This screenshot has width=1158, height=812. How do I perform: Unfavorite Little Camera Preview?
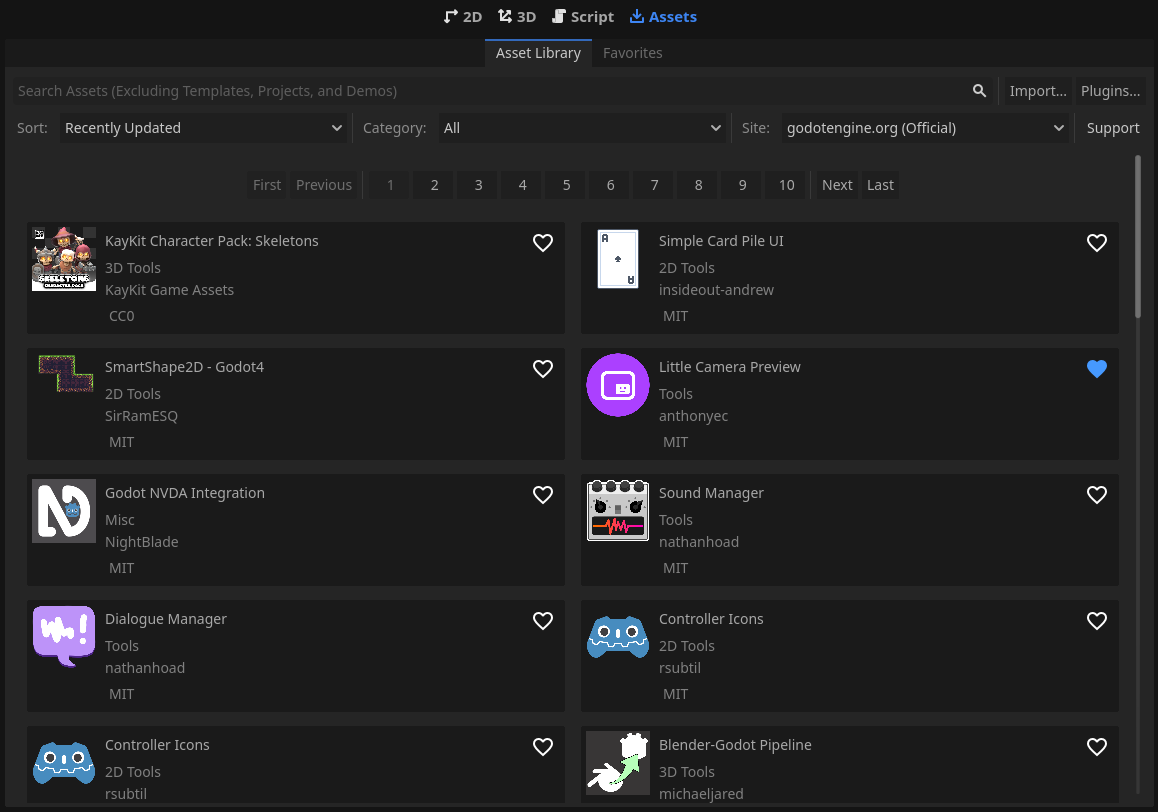pos(1097,369)
